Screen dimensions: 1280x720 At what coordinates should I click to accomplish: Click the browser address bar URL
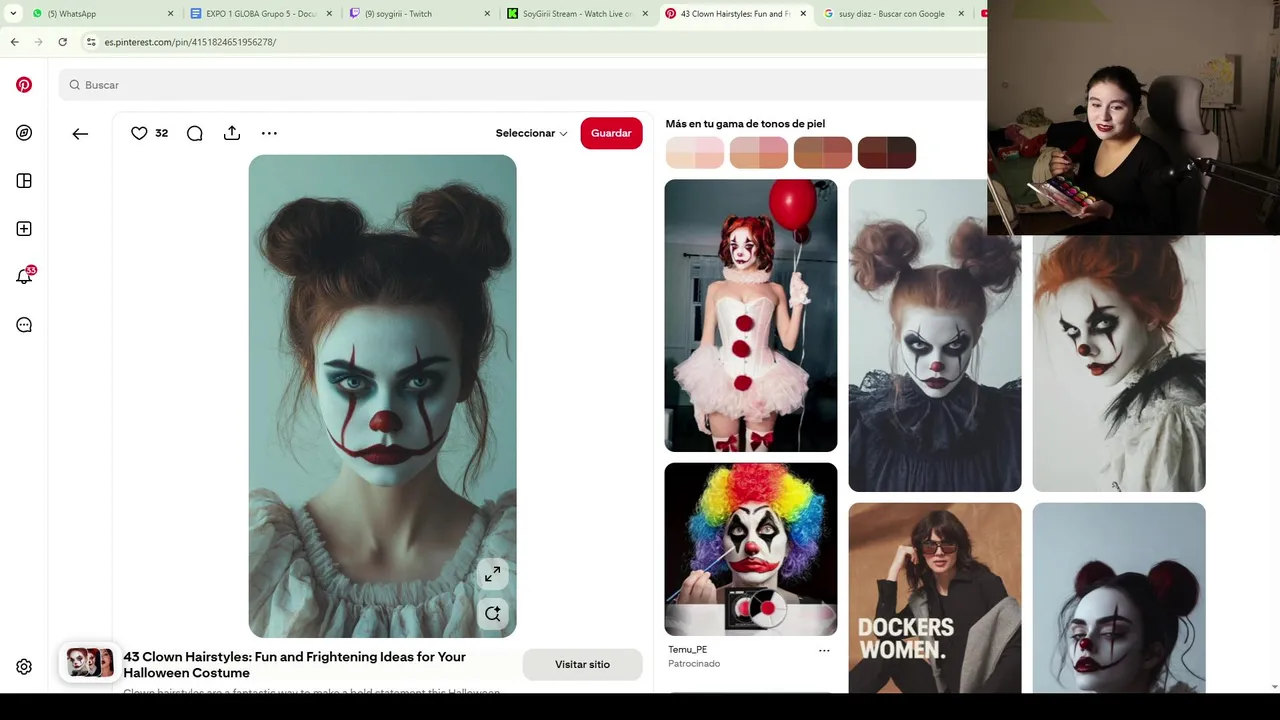pos(190,42)
